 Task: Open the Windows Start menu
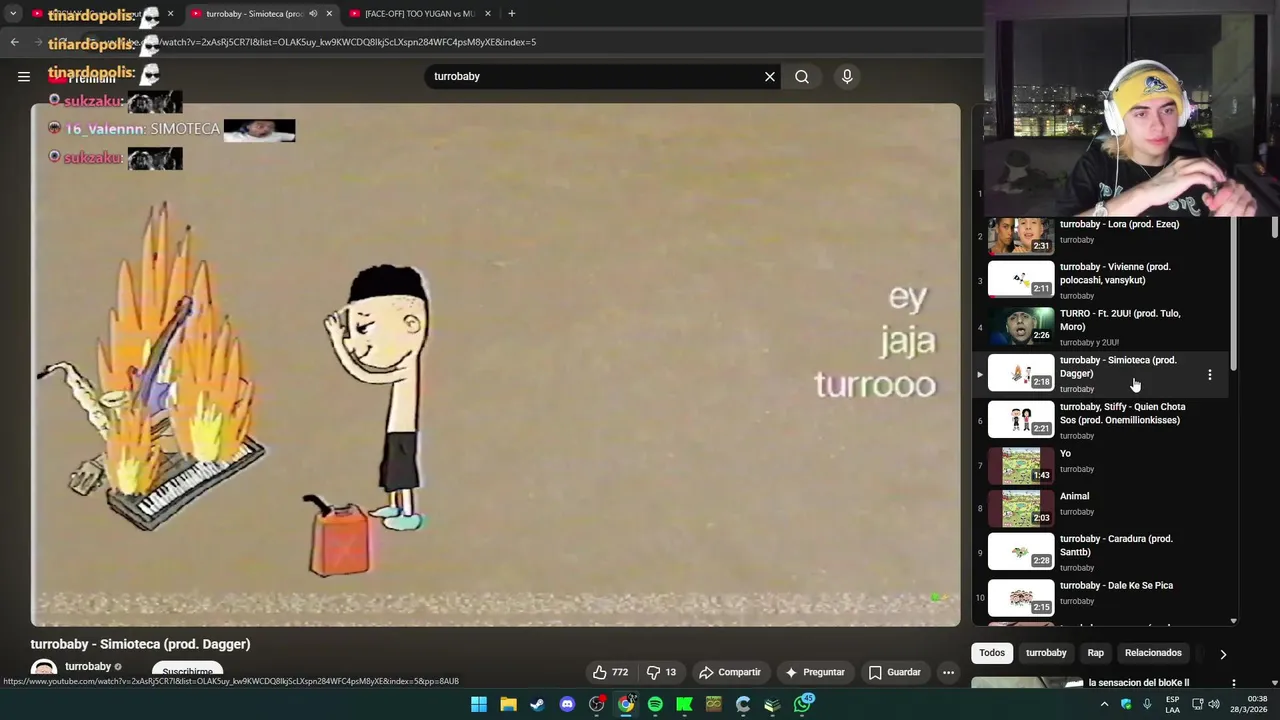click(479, 704)
